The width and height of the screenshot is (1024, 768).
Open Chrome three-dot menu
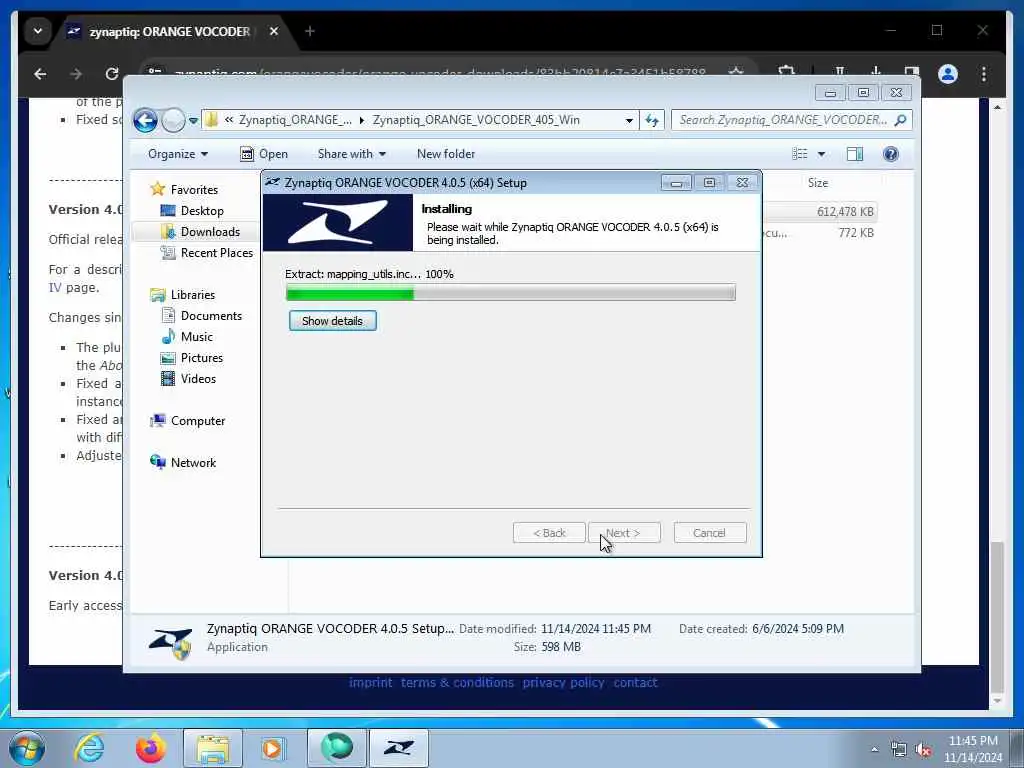[984, 74]
